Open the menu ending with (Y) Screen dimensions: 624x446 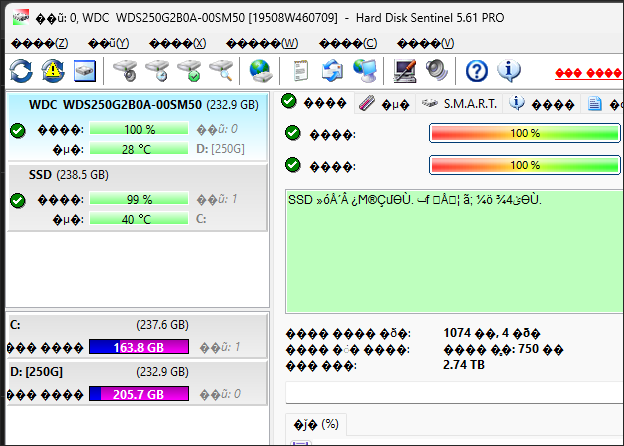[109, 43]
